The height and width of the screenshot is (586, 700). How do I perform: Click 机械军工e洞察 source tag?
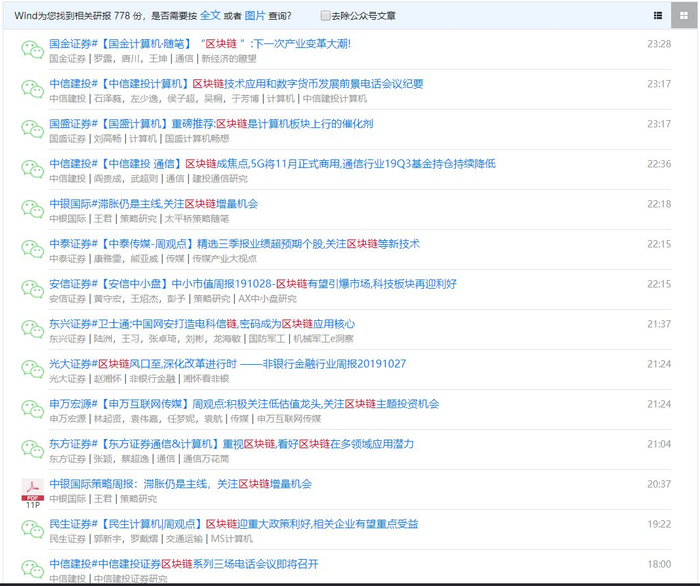click(324, 339)
